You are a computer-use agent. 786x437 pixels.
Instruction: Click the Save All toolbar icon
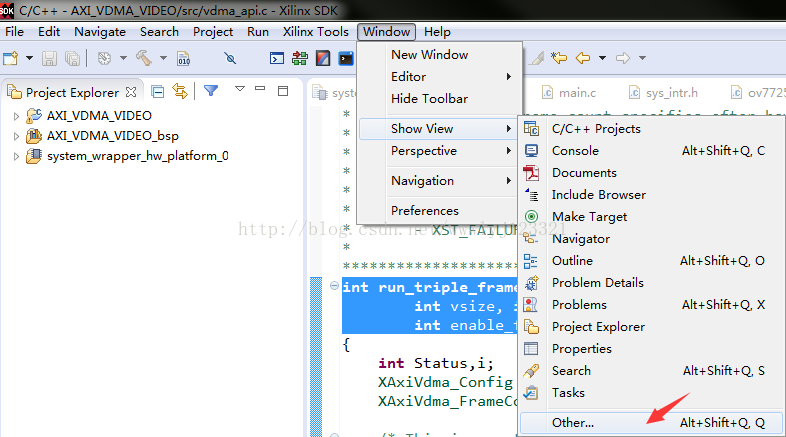pos(72,59)
